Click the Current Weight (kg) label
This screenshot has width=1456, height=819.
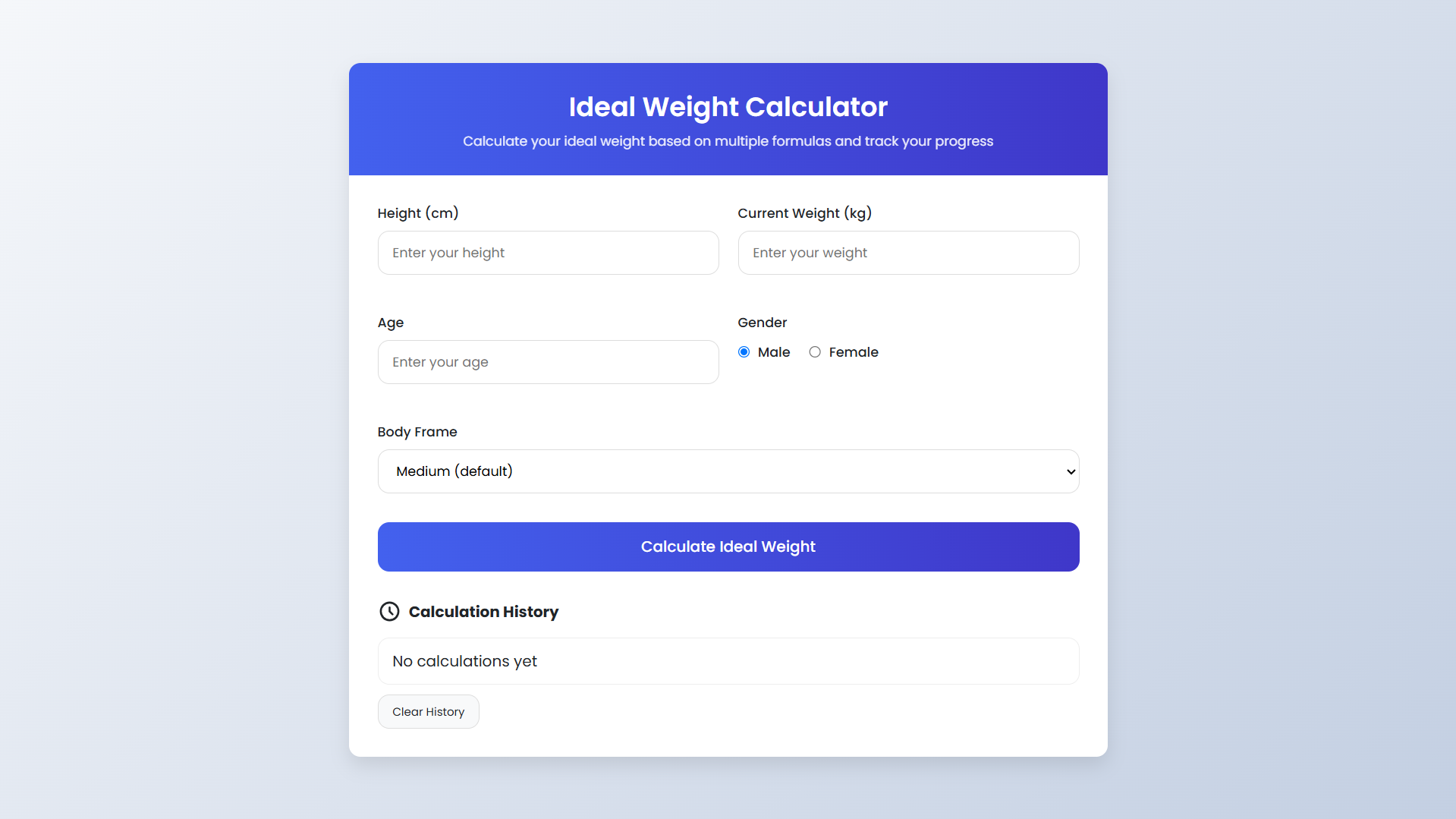tap(805, 213)
